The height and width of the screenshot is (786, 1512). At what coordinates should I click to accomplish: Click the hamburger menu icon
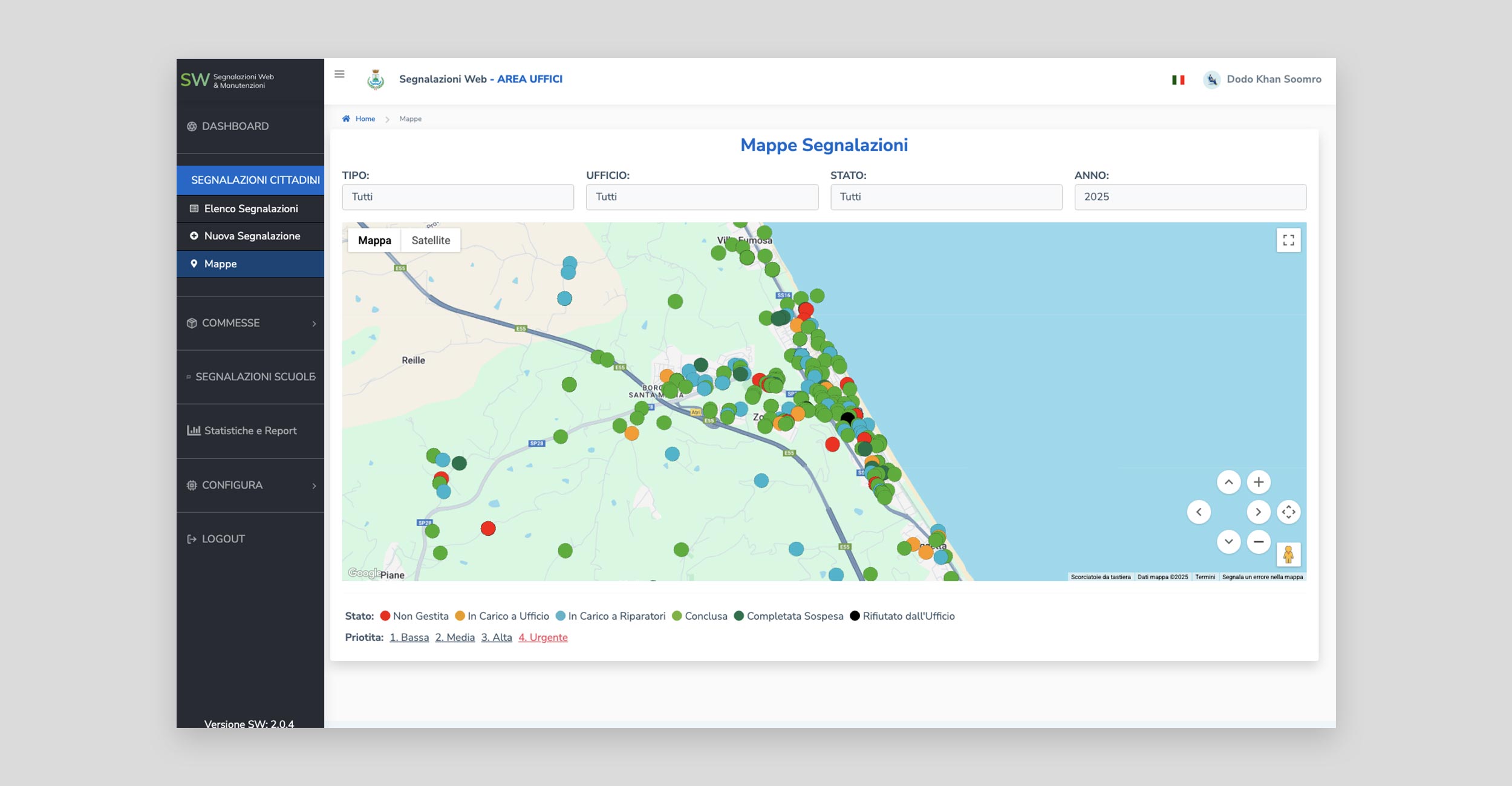pyautogui.click(x=339, y=74)
